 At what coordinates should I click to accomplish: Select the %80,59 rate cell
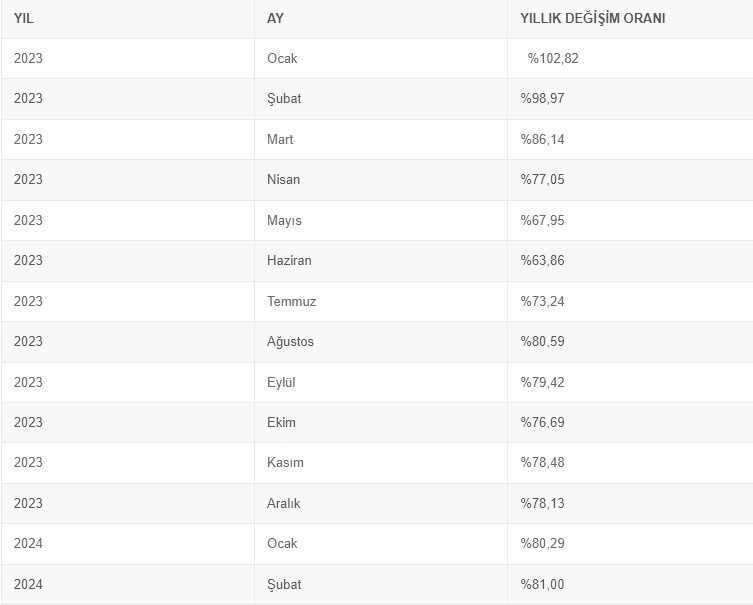click(542, 341)
